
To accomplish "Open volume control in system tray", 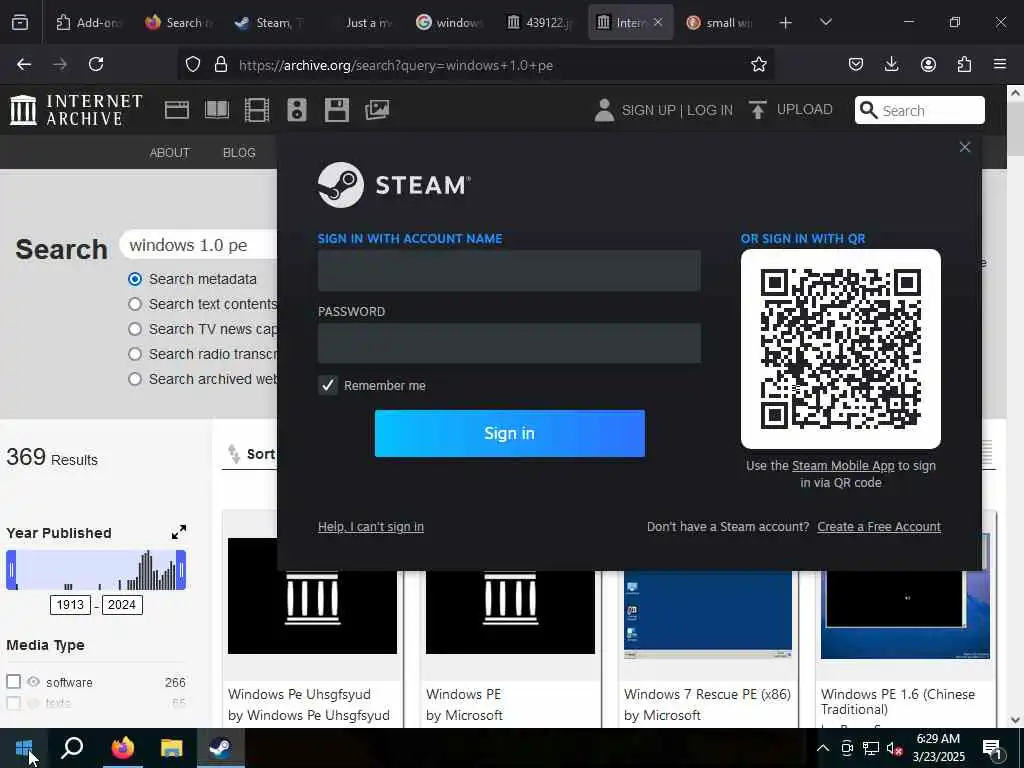I will (x=894, y=748).
